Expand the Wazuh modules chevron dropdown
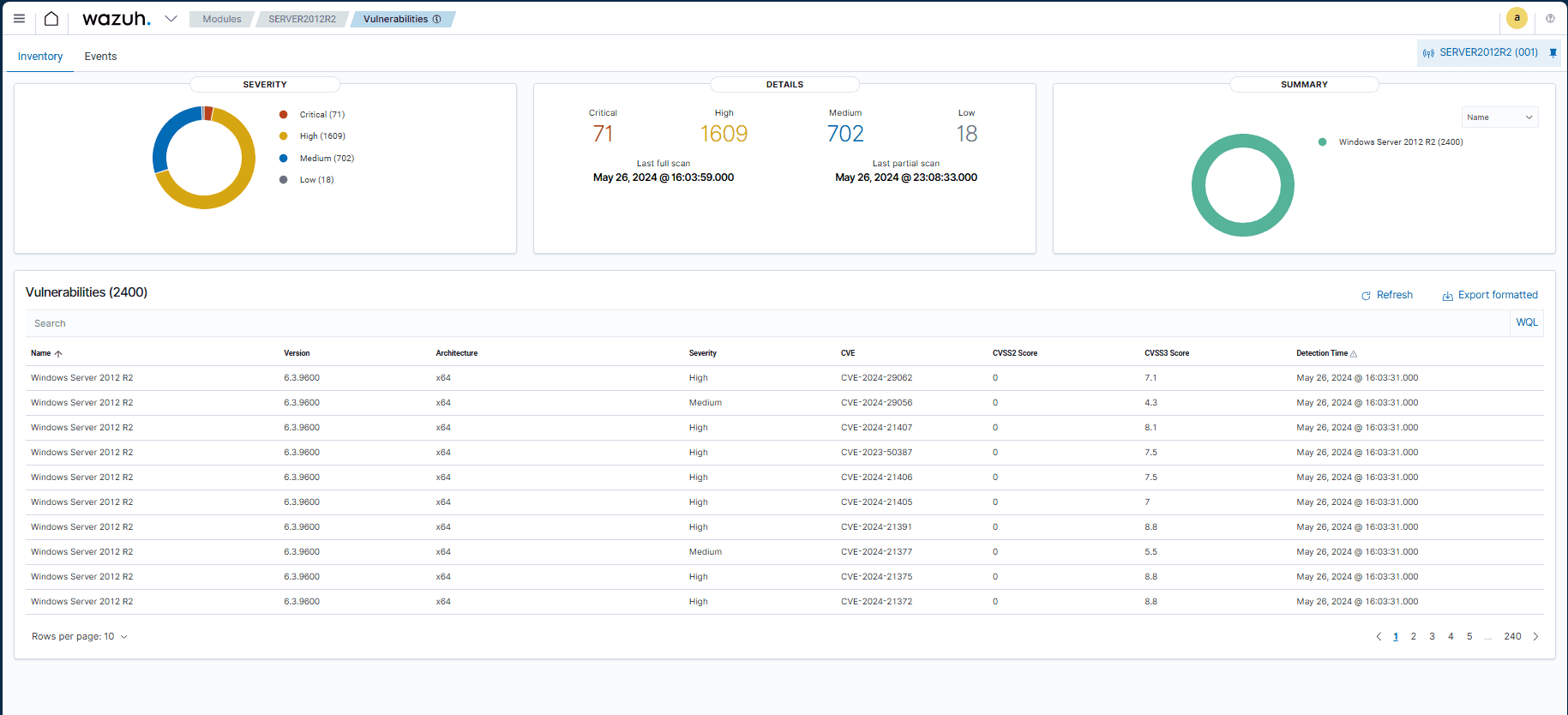This screenshot has width=1568, height=715. (171, 19)
